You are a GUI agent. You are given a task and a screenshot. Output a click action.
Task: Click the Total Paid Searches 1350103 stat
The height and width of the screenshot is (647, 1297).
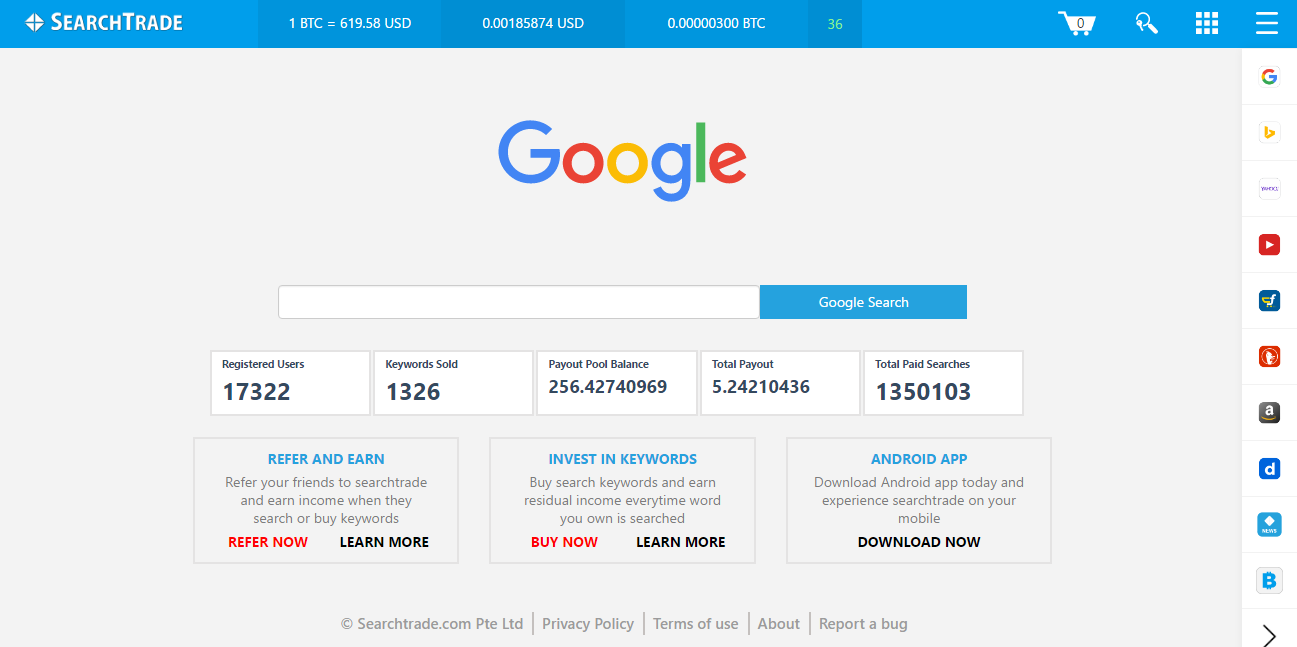[x=943, y=382]
